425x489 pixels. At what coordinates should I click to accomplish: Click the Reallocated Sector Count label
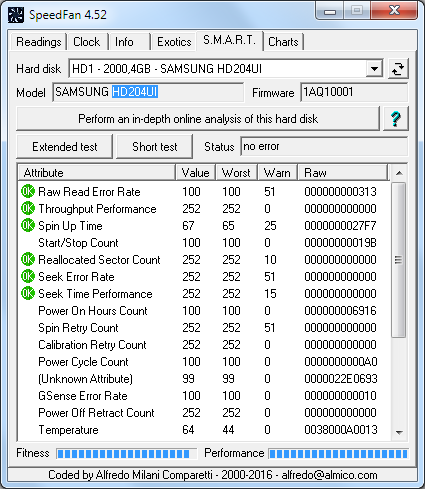pos(99,260)
